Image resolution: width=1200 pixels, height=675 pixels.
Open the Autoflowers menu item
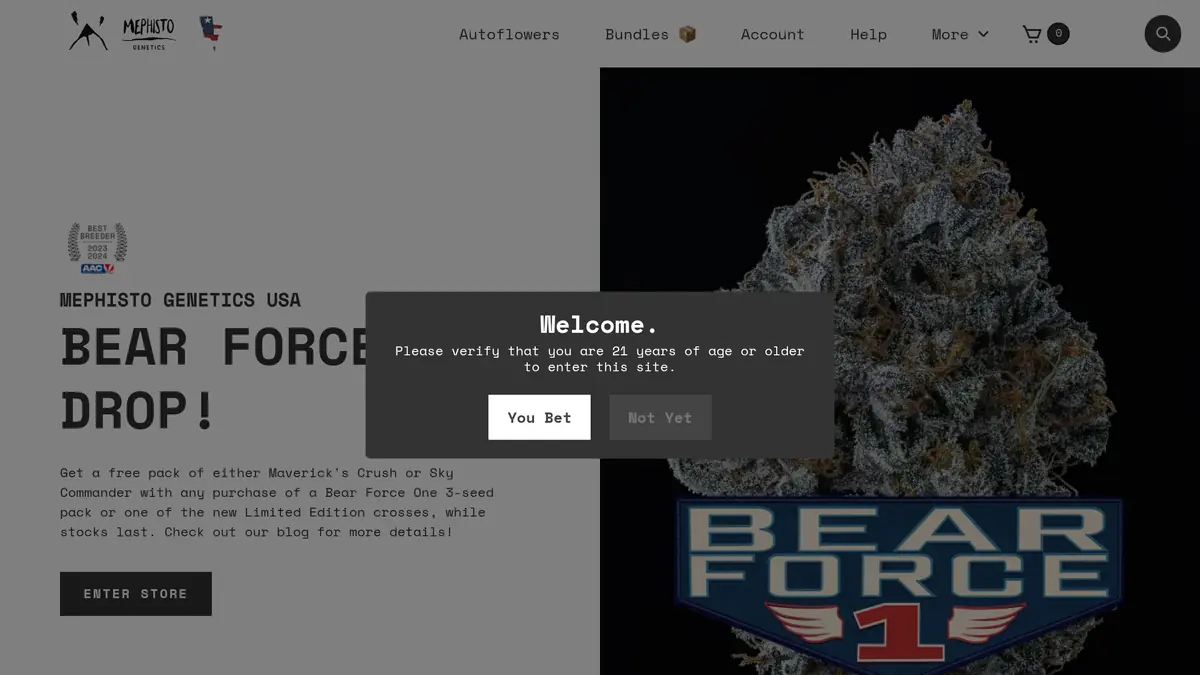509,34
